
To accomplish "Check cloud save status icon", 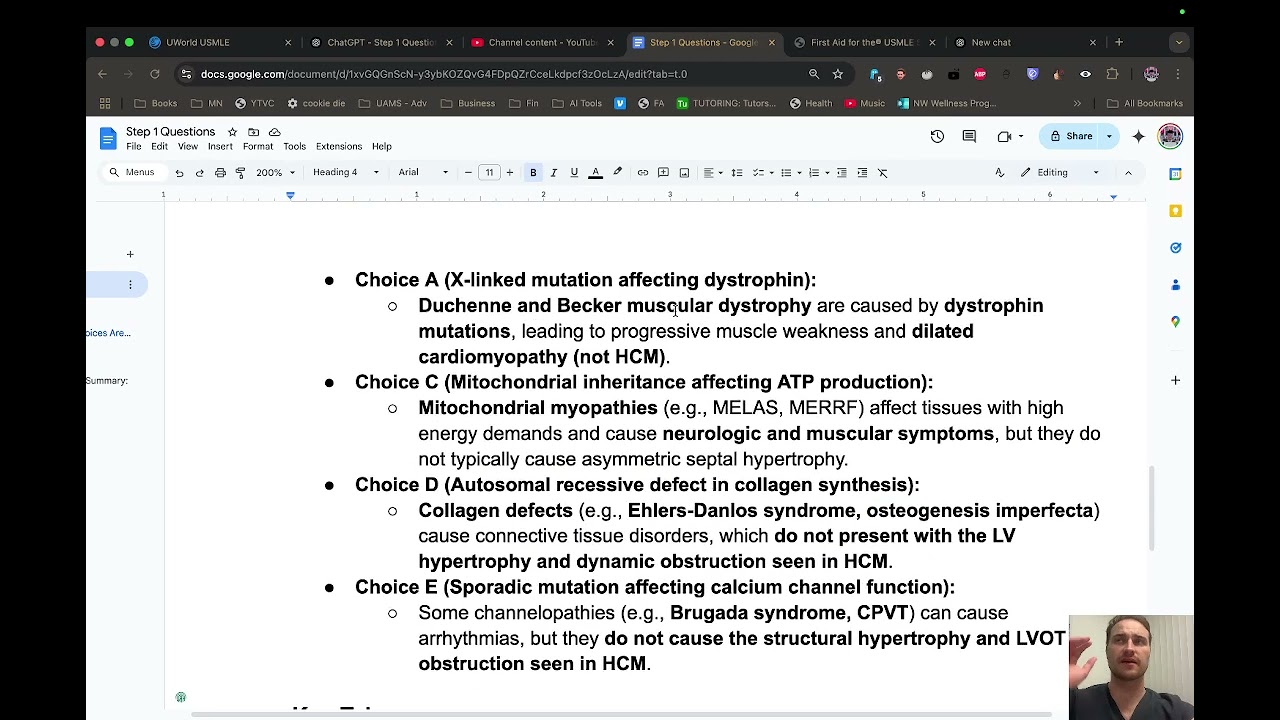I will point(274,132).
